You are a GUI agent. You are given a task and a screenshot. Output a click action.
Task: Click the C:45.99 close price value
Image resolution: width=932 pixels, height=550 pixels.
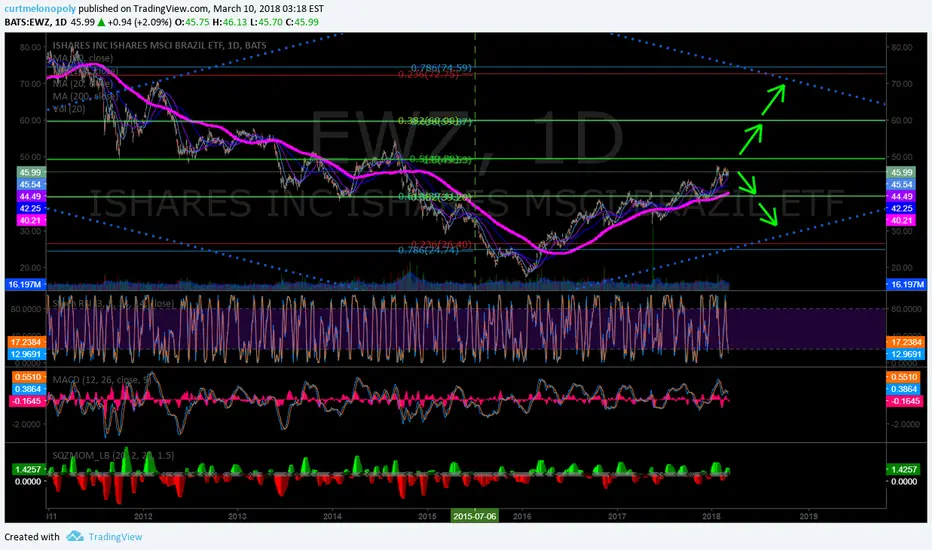[x=302, y=22]
